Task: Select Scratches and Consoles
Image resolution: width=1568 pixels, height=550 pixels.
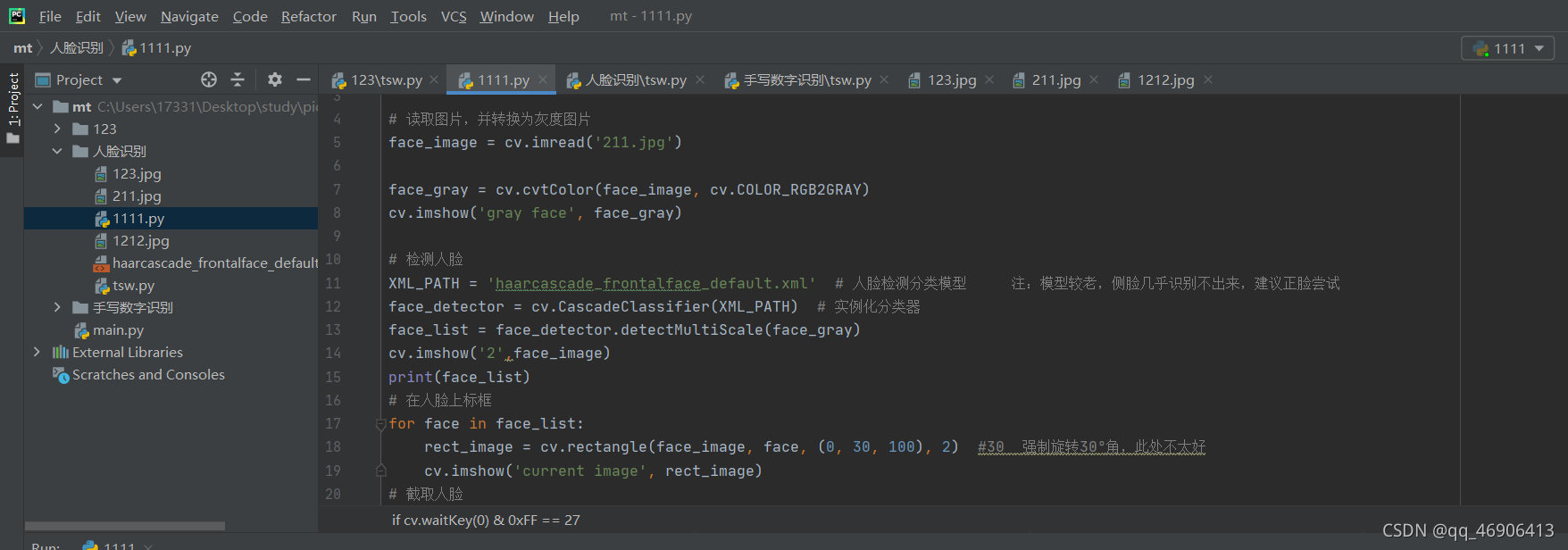Action: pos(138,374)
